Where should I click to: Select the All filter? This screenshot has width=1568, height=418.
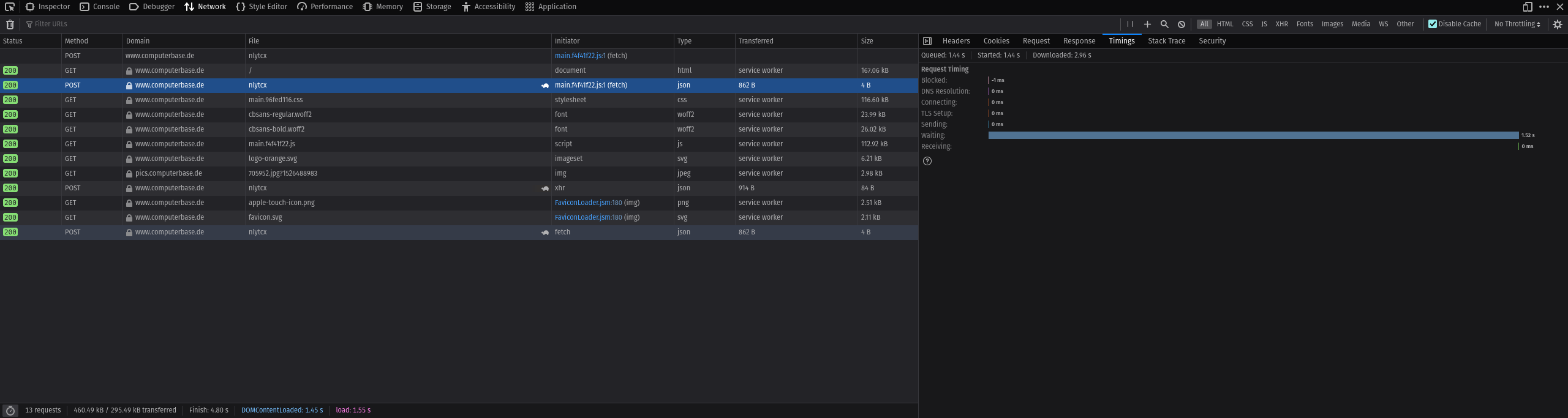pos(1204,24)
